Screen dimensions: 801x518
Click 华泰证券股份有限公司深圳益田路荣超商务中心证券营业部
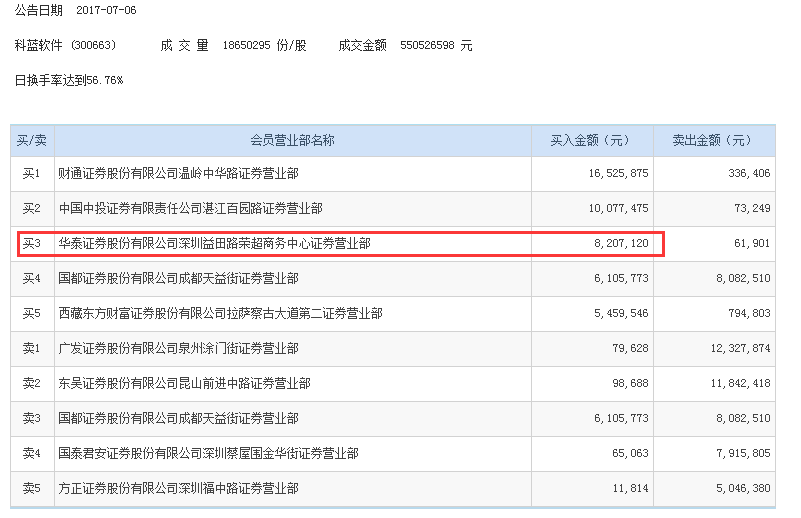click(215, 244)
